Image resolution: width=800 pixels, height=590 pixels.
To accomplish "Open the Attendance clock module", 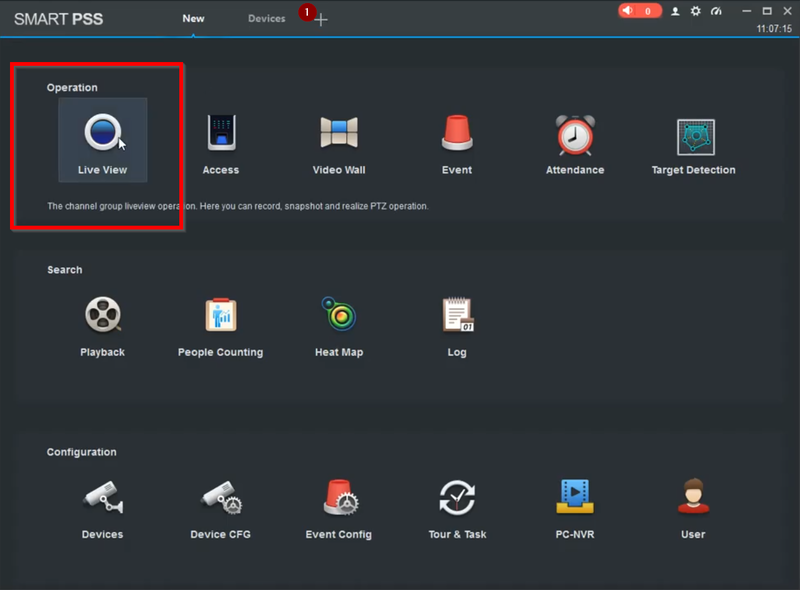I will [575, 144].
